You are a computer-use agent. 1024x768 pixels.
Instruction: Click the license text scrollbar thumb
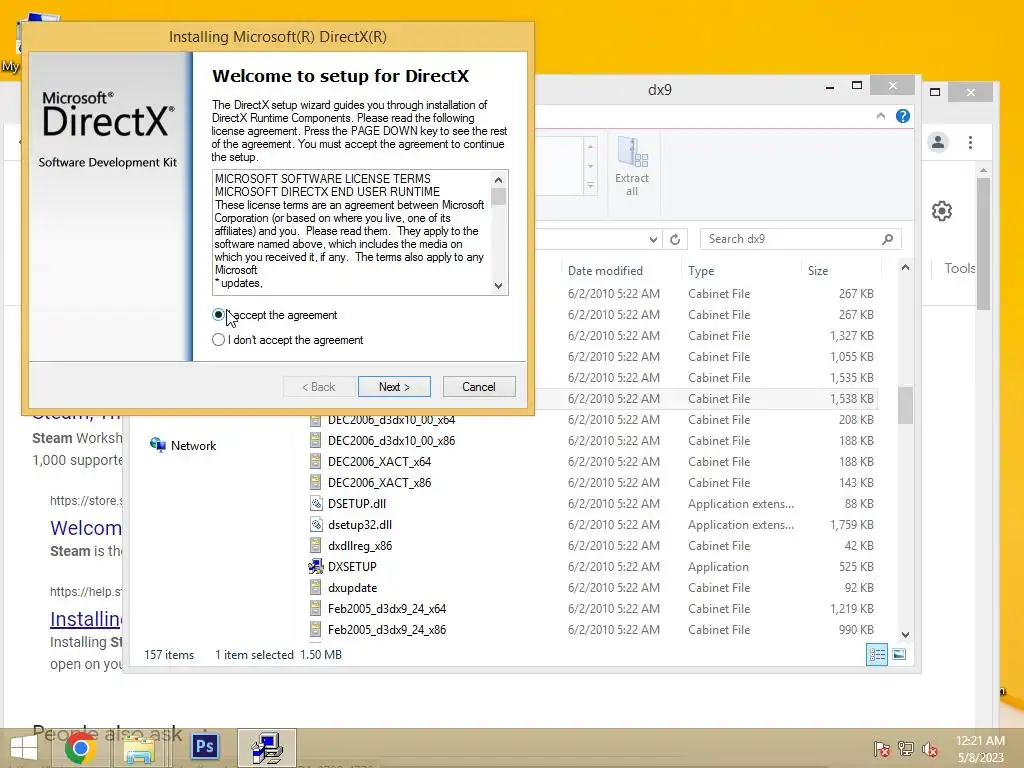pyautogui.click(x=498, y=197)
